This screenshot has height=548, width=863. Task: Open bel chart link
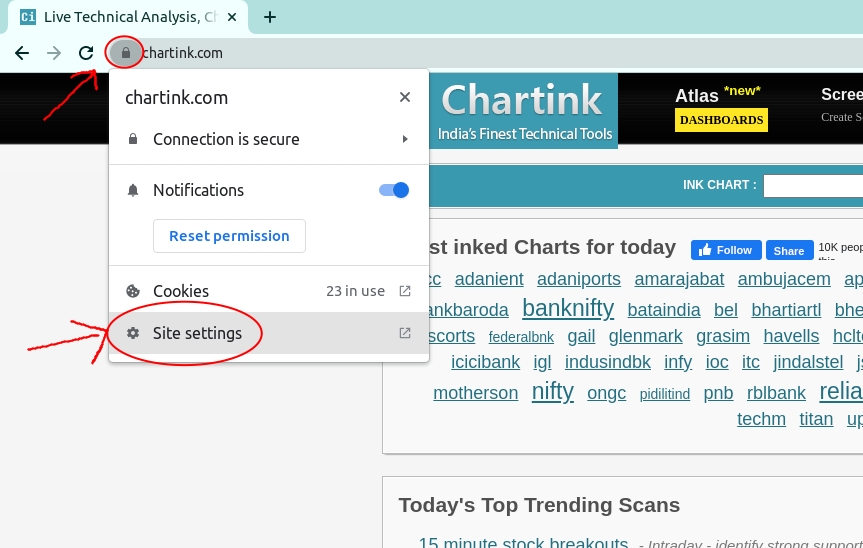click(x=725, y=310)
